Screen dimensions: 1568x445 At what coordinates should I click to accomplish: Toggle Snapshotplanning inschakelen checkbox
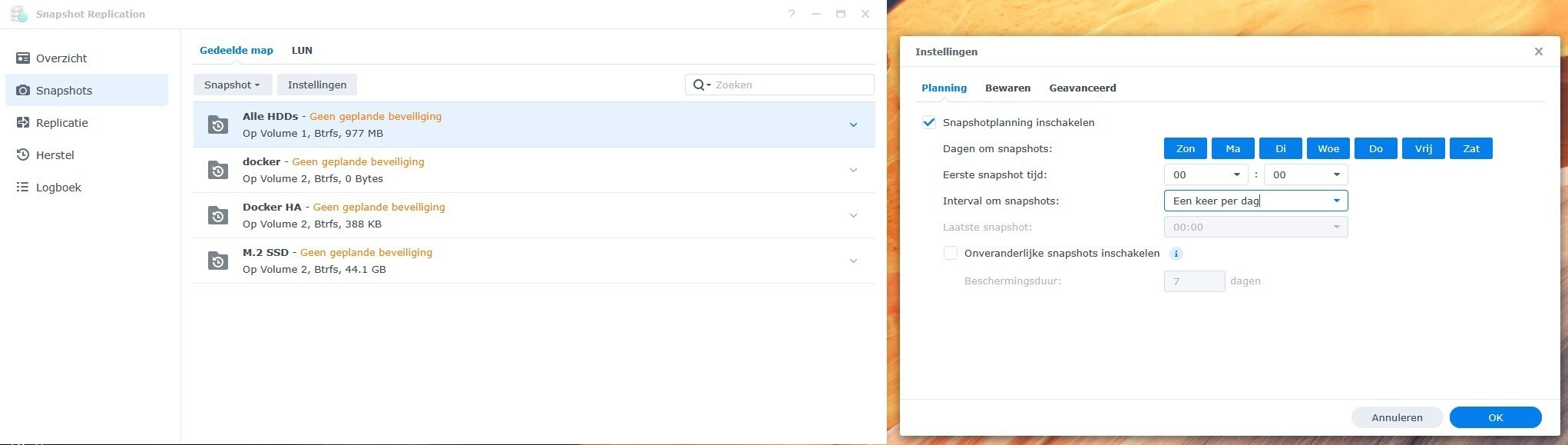point(929,122)
